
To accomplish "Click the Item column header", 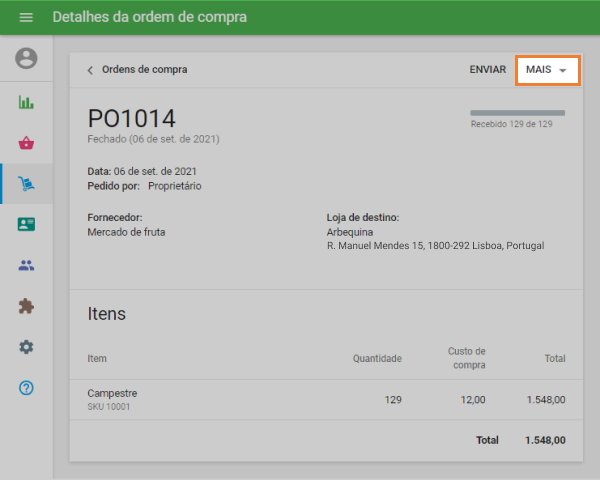I will (x=97, y=358).
